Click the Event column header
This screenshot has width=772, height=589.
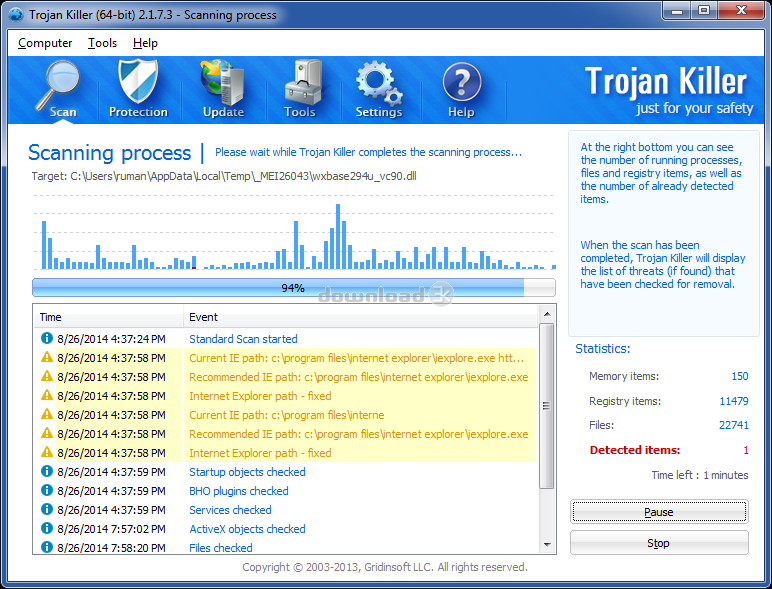(x=360, y=317)
